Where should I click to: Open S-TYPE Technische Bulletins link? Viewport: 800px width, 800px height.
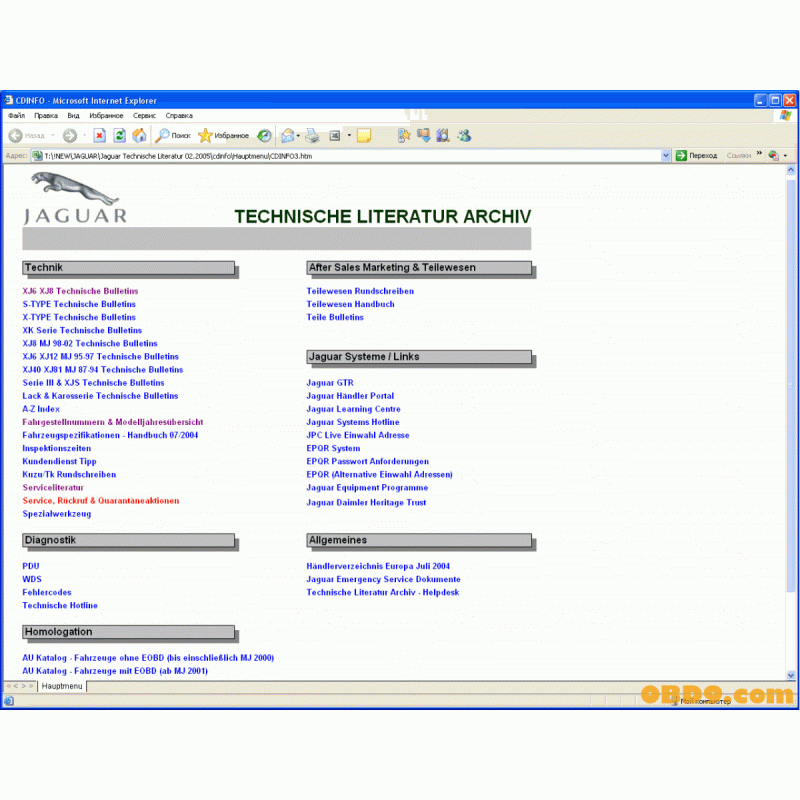point(79,304)
